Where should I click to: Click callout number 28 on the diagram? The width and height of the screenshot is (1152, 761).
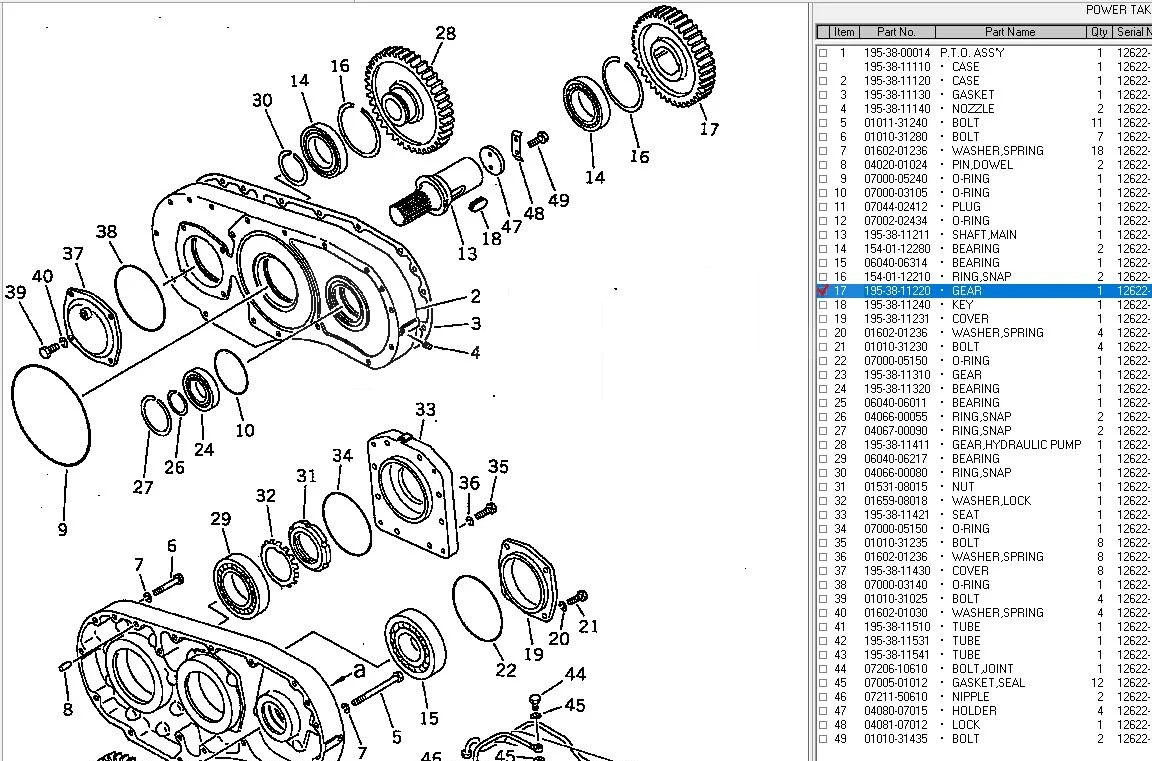point(445,34)
